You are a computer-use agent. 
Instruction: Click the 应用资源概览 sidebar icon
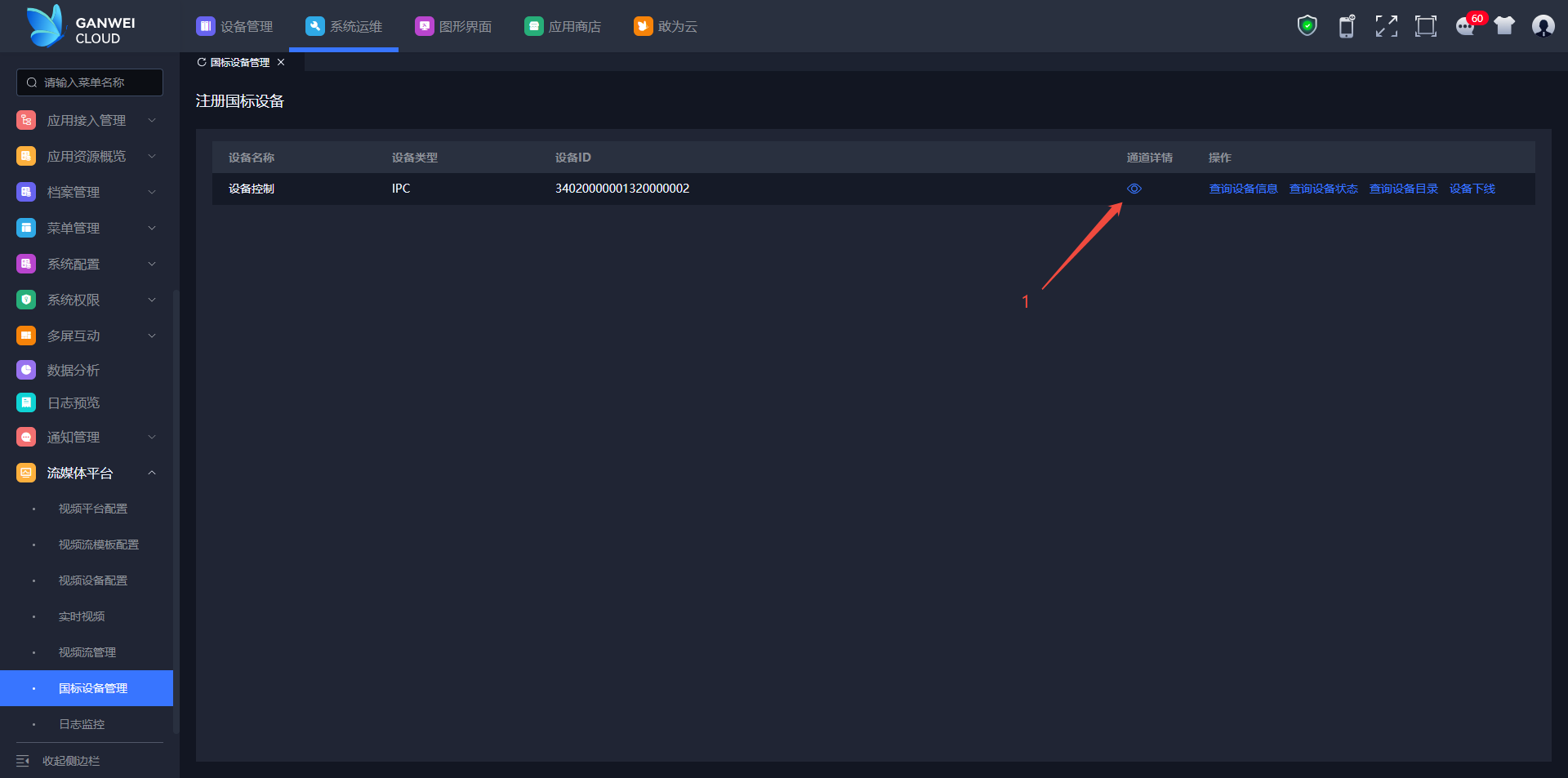pyautogui.click(x=26, y=156)
